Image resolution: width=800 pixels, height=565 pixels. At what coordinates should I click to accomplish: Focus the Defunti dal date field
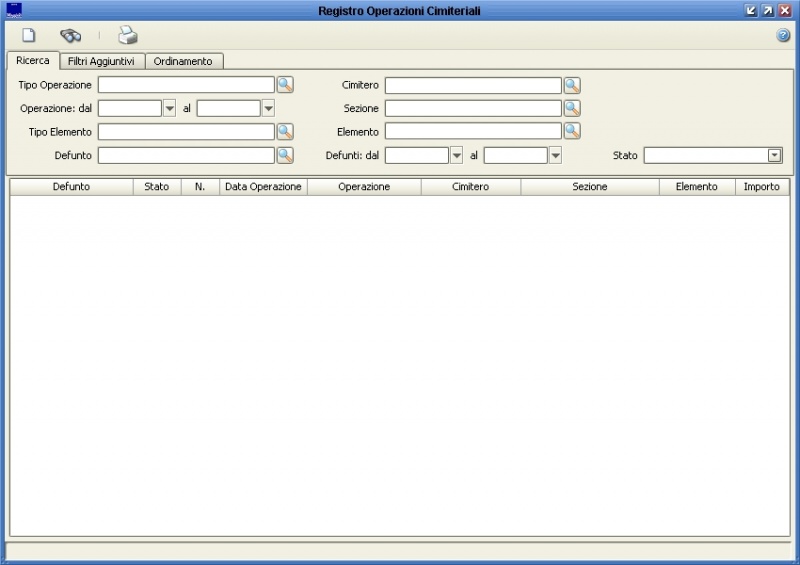click(x=417, y=155)
